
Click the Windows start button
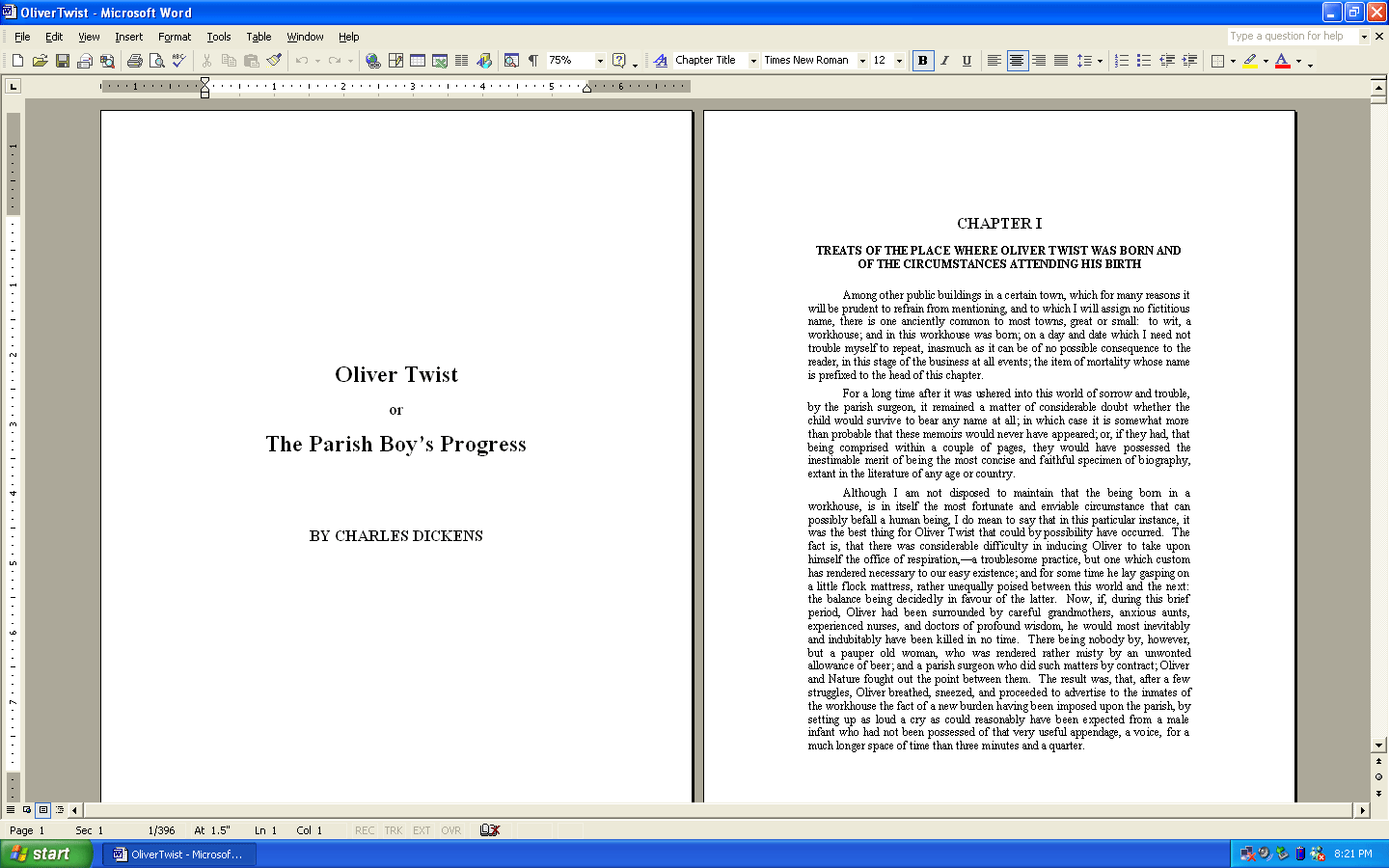point(46,854)
